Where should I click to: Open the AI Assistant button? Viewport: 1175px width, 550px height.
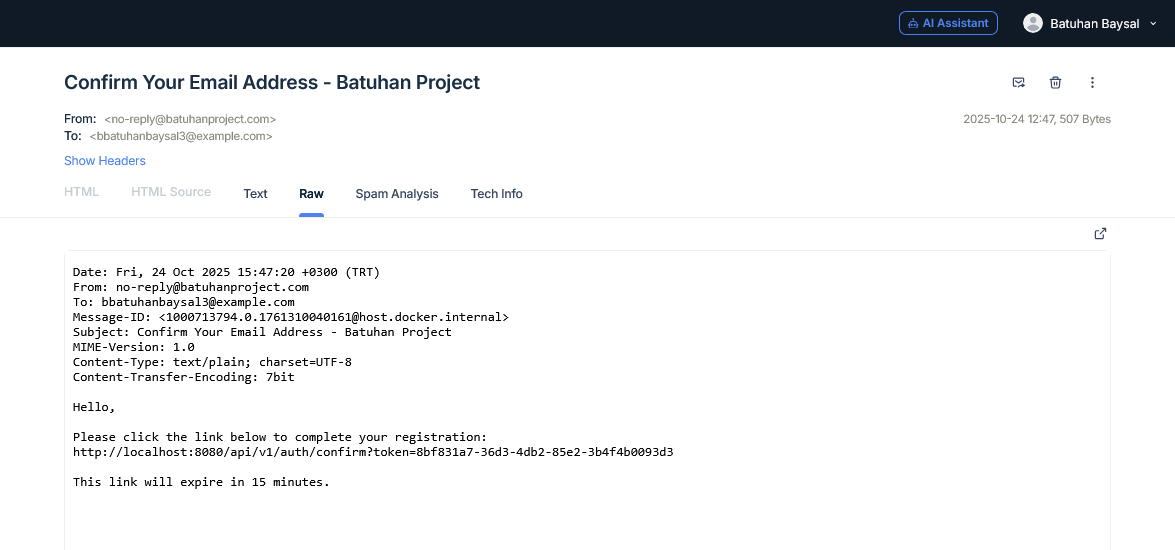[948, 23]
